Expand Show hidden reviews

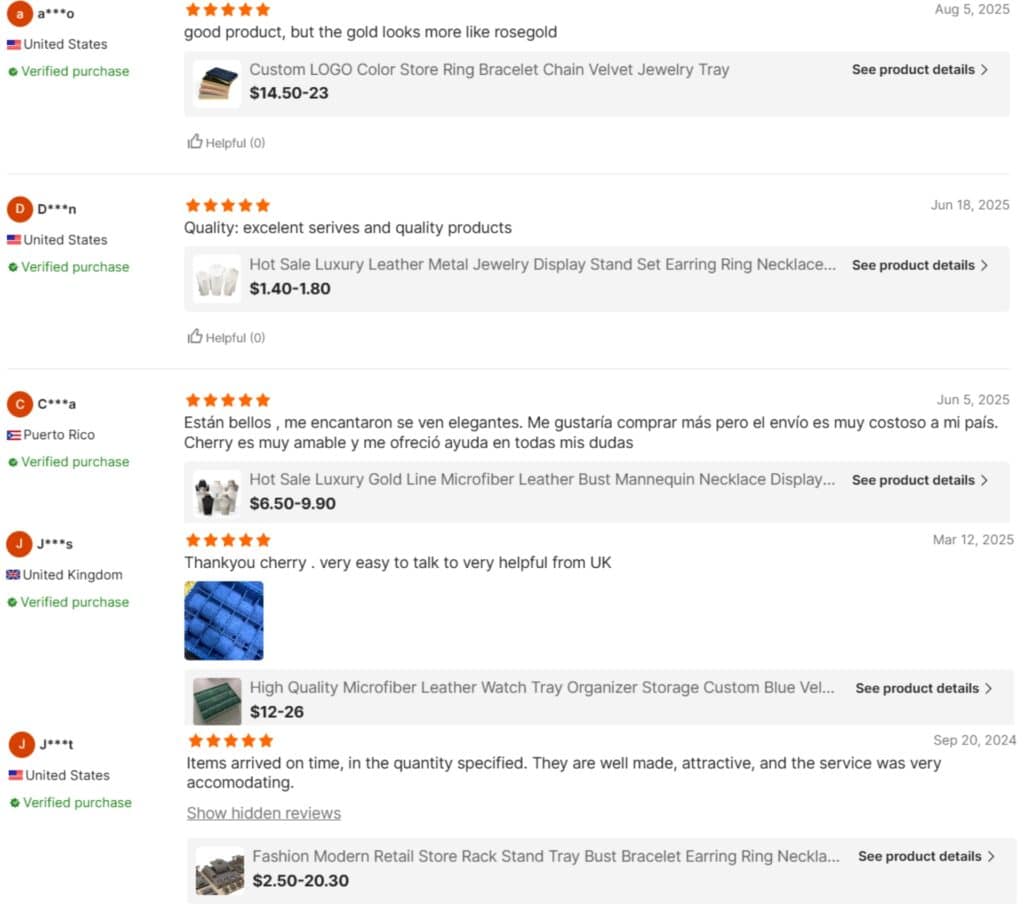(x=264, y=813)
